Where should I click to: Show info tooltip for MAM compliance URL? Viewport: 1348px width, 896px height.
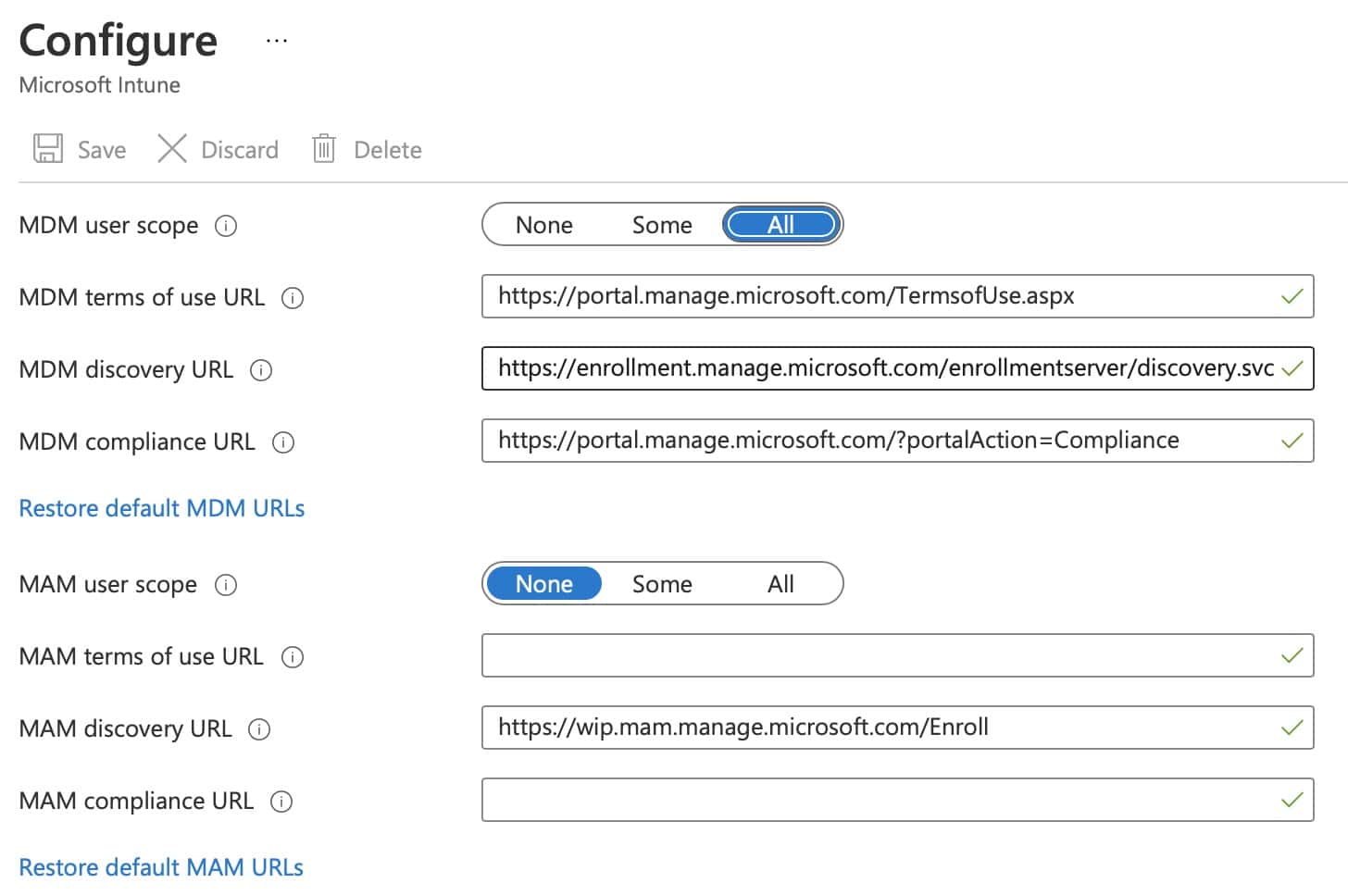[x=281, y=802]
